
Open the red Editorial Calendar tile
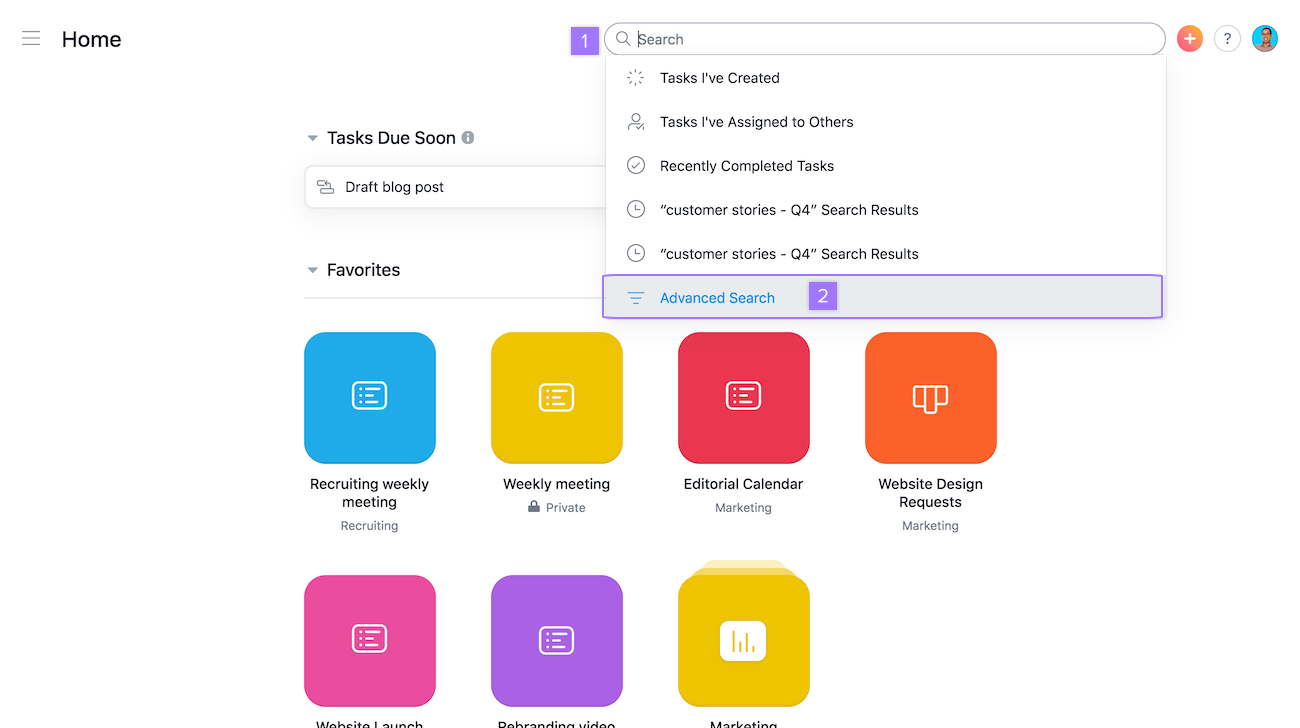(x=744, y=398)
